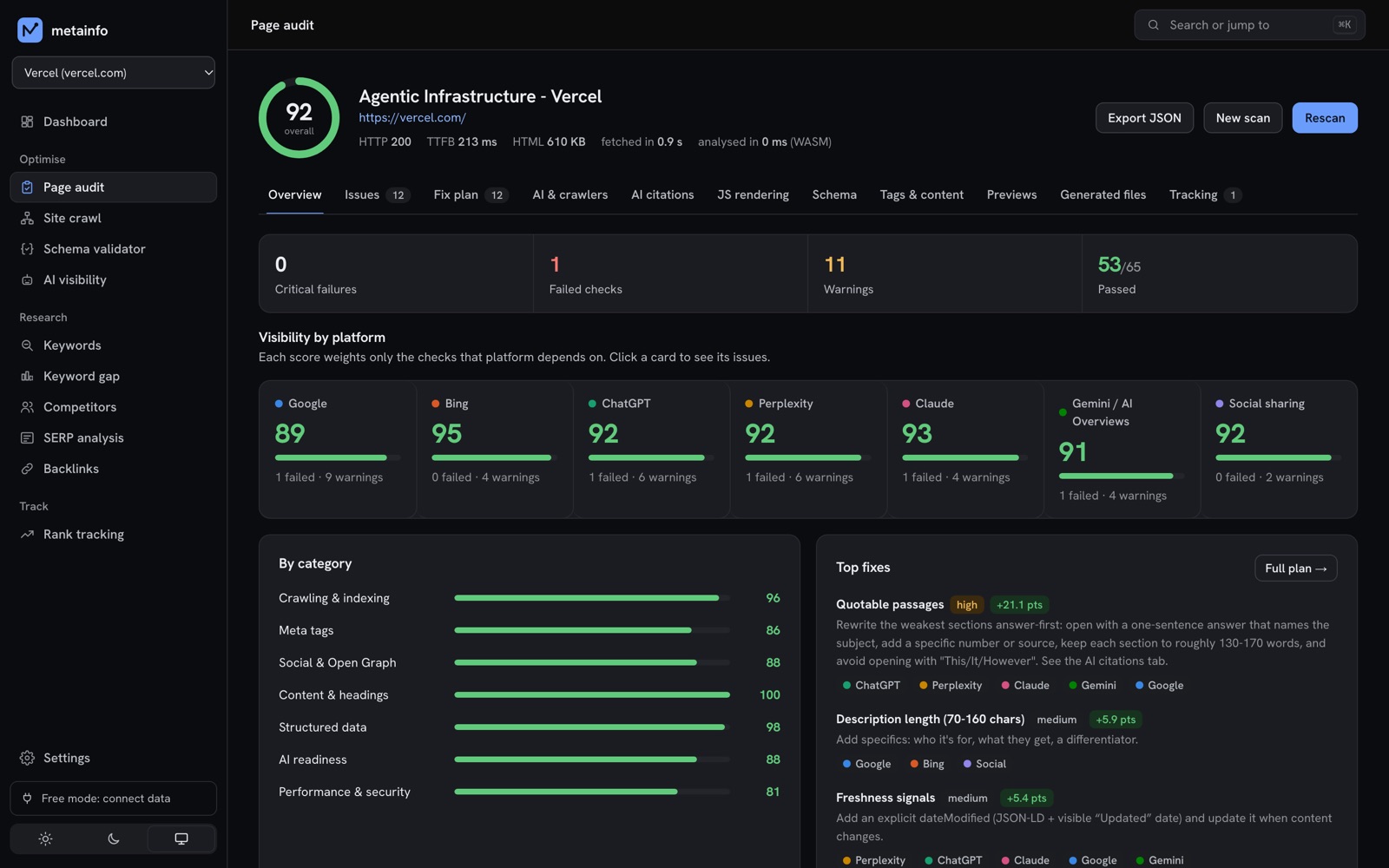The height and width of the screenshot is (868, 1389).
Task: Click the Site crawl sitemap icon
Action: tap(27, 218)
